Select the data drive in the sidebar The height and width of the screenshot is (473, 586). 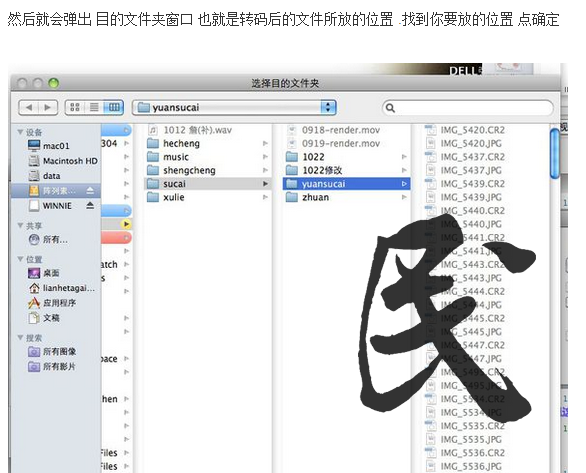[x=44, y=176]
